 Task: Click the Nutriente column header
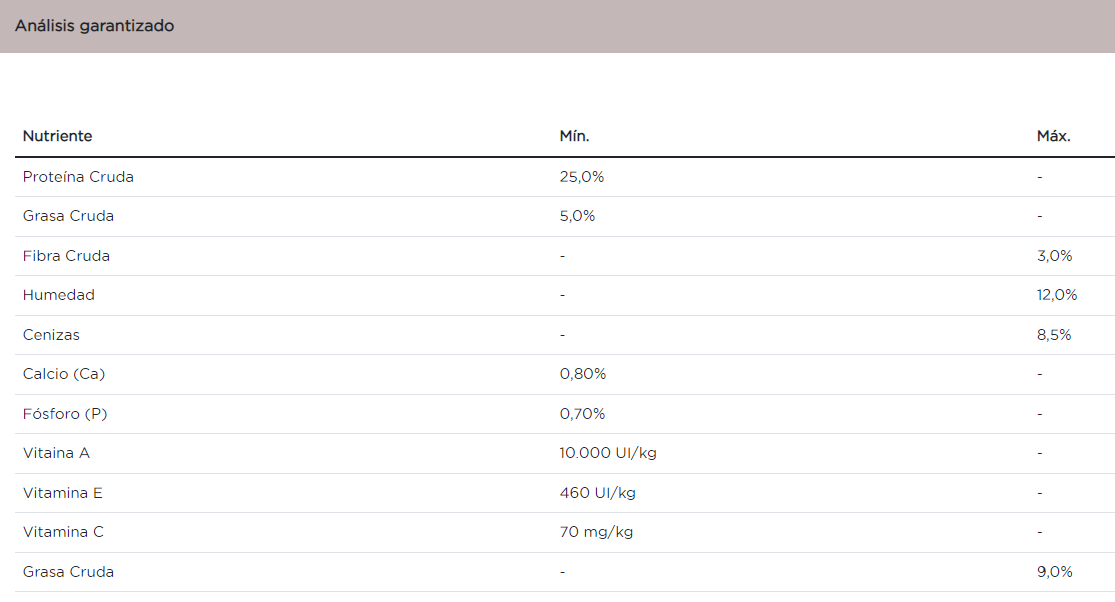57,136
